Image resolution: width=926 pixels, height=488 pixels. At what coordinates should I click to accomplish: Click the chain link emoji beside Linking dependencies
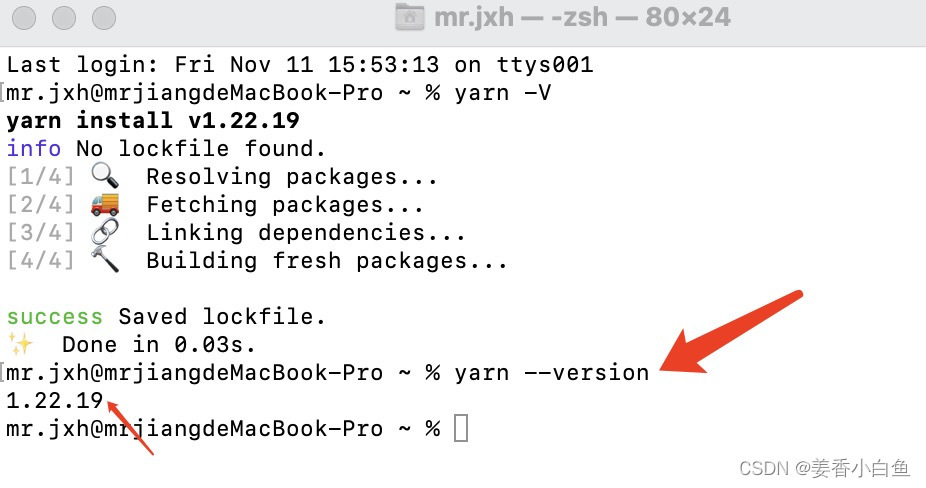[x=105, y=232]
